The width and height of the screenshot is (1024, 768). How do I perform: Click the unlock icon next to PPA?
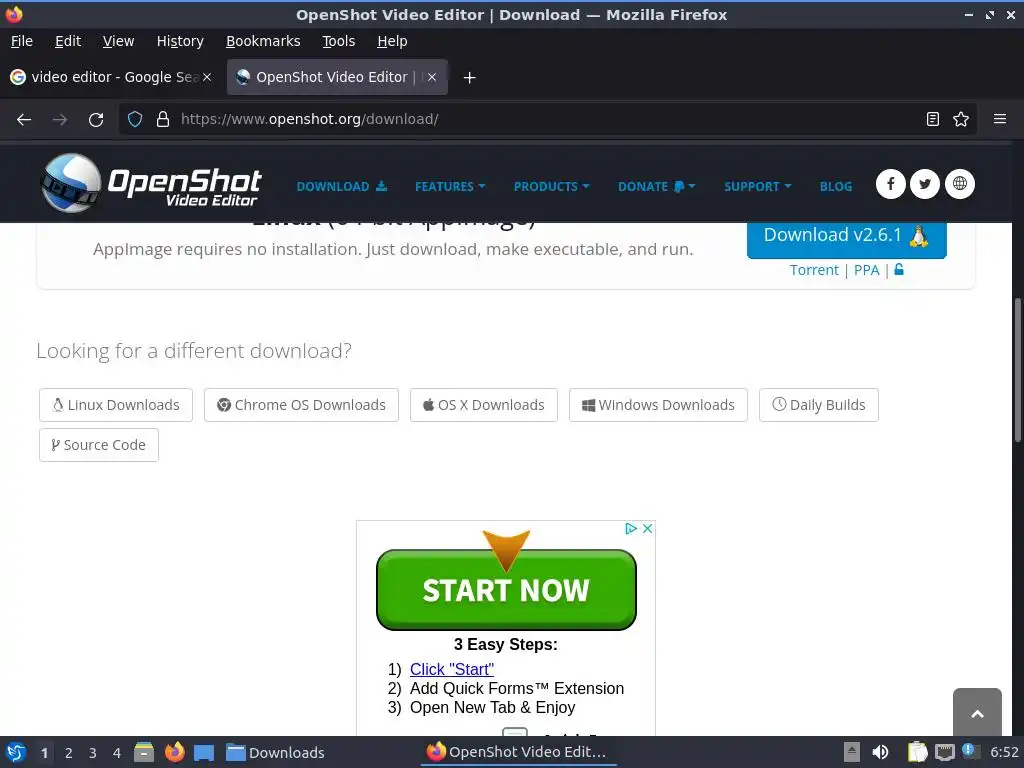(x=899, y=269)
